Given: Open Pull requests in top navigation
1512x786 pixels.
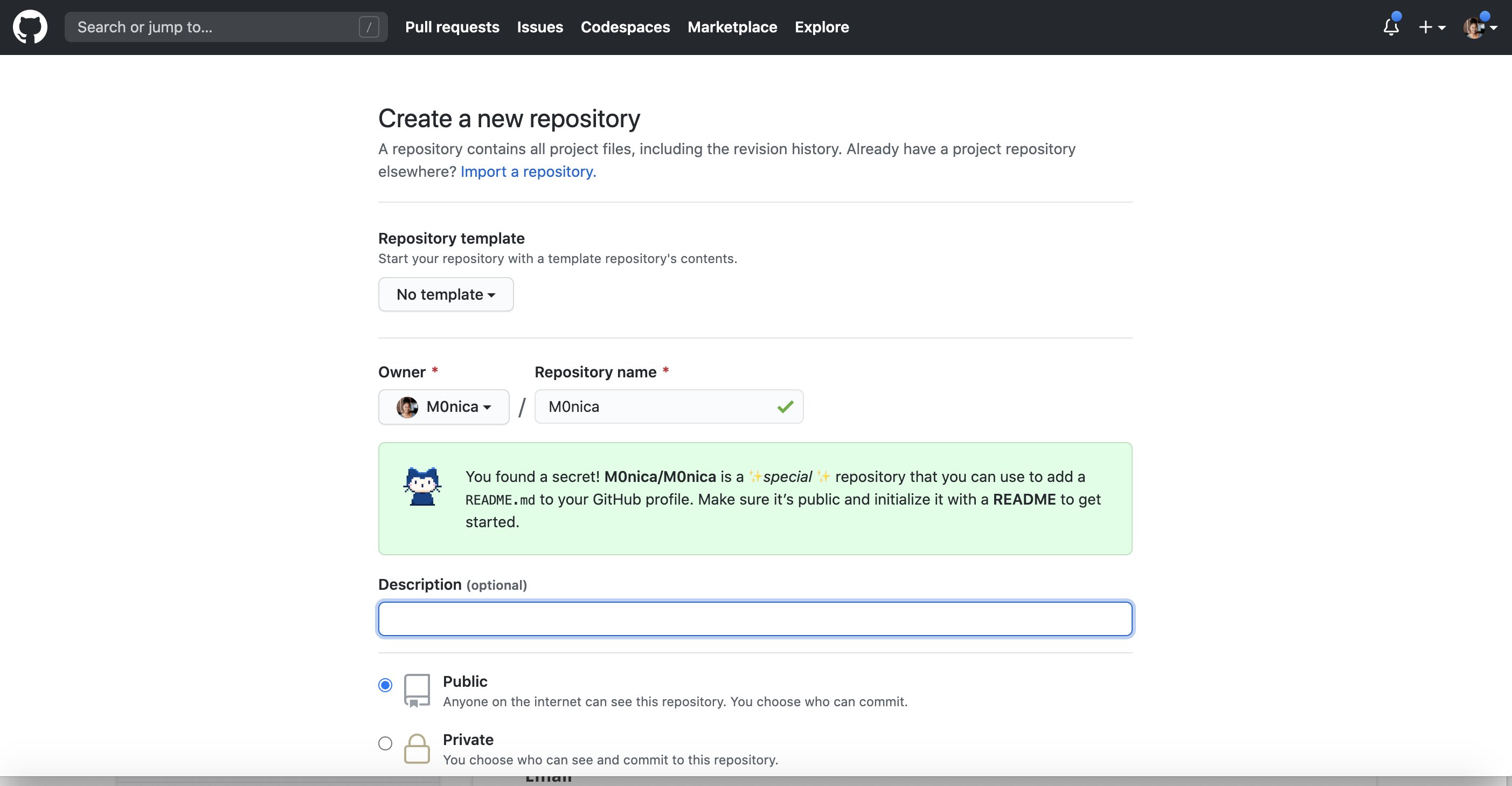Looking at the screenshot, I should click(x=452, y=27).
